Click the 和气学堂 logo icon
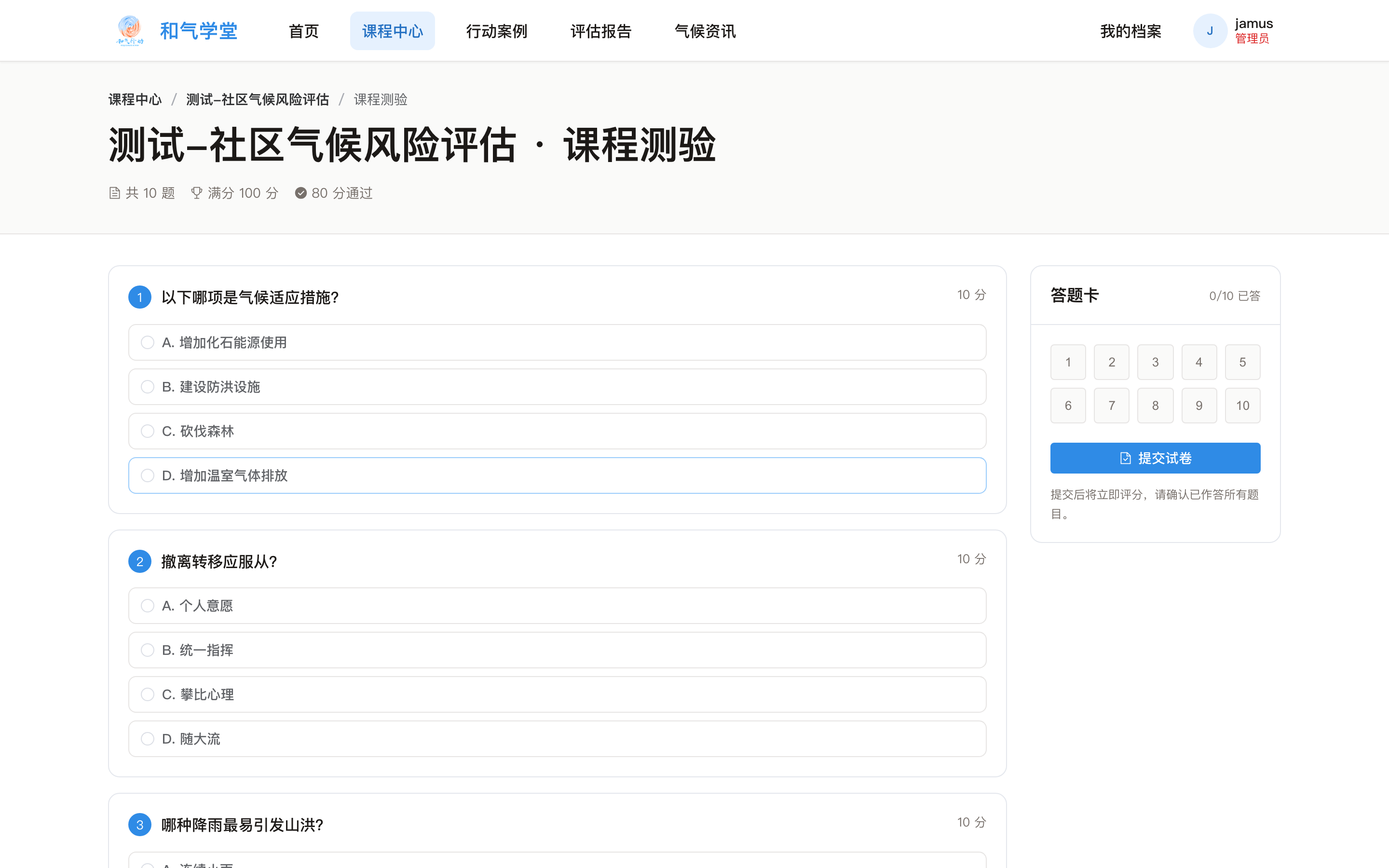 click(130, 30)
